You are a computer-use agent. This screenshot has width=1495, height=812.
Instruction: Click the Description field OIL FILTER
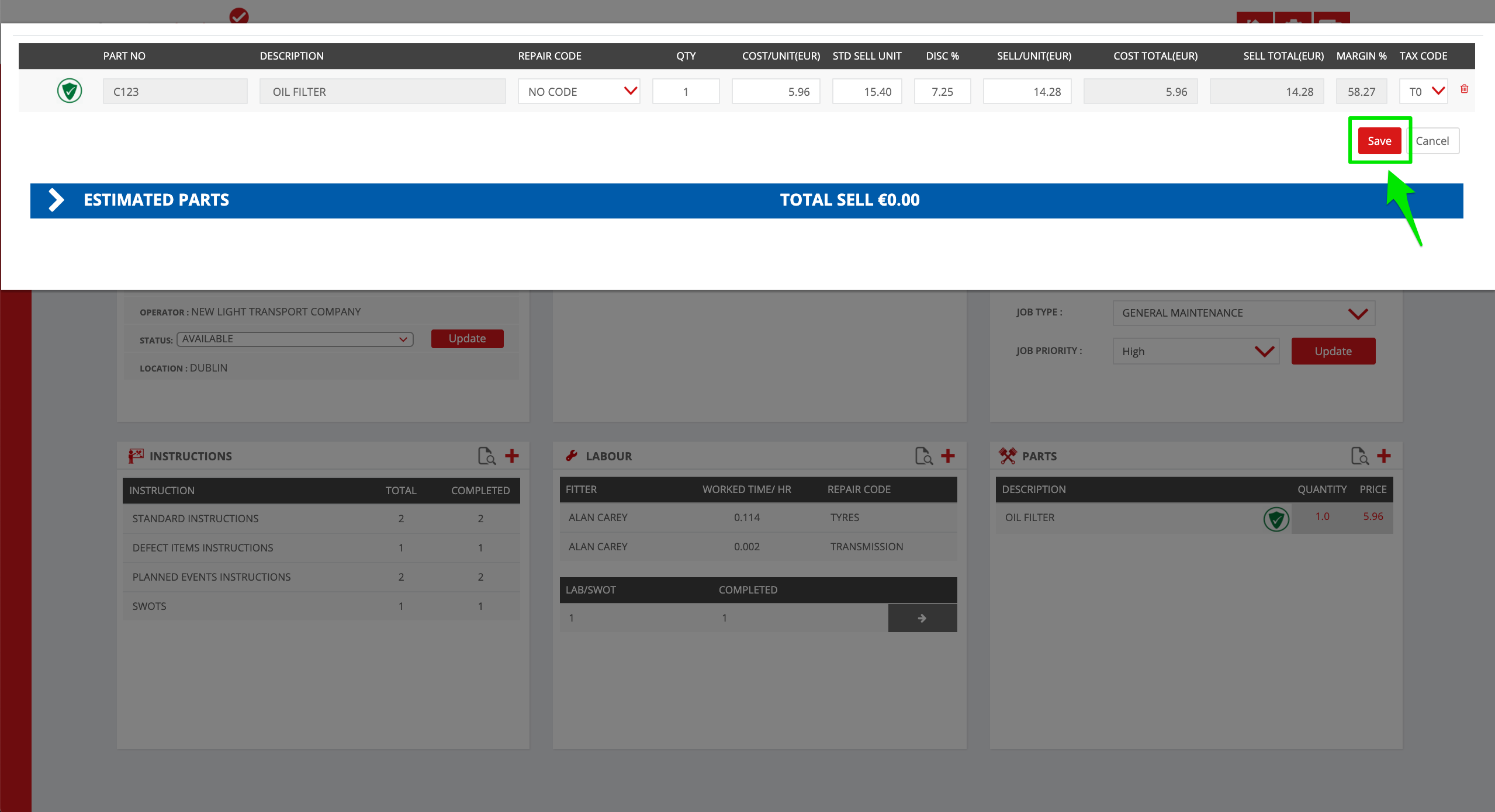382,91
